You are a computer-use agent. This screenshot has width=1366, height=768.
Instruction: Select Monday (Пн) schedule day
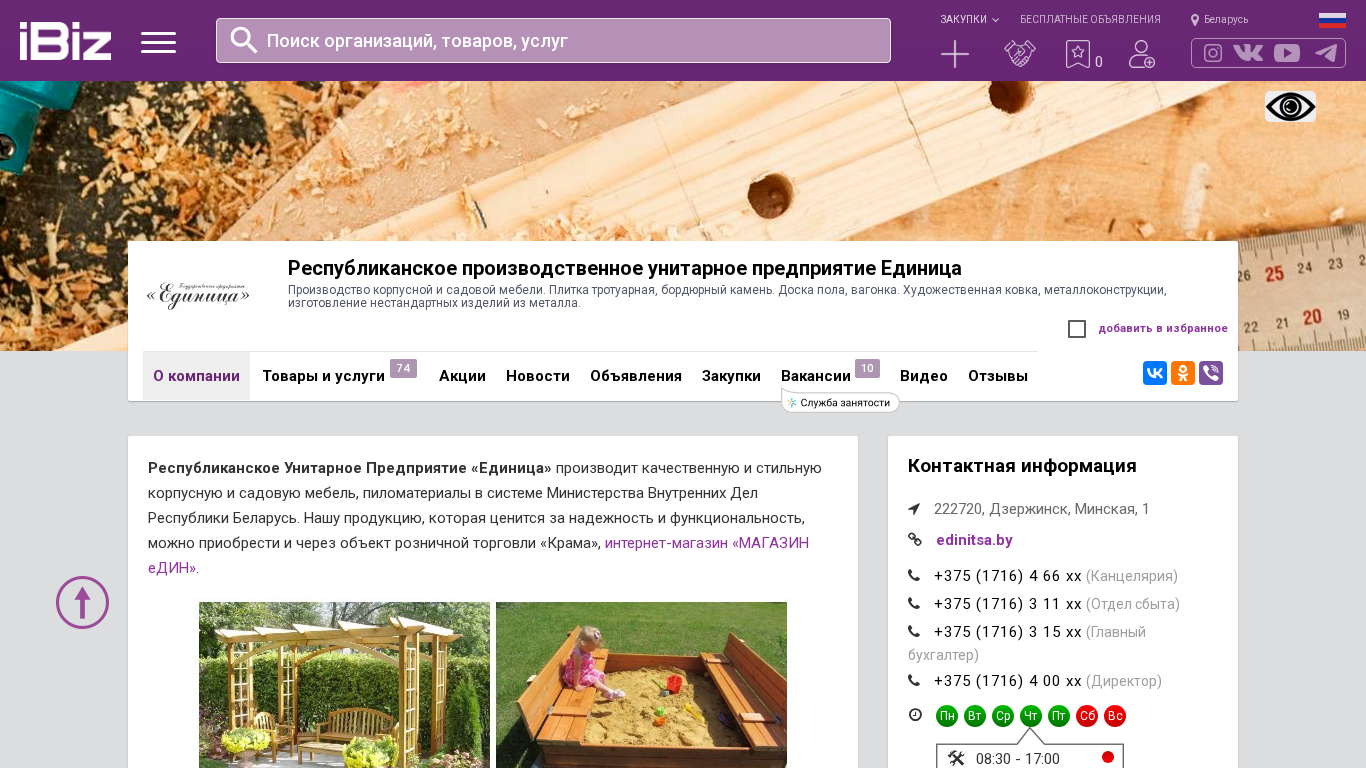click(947, 716)
